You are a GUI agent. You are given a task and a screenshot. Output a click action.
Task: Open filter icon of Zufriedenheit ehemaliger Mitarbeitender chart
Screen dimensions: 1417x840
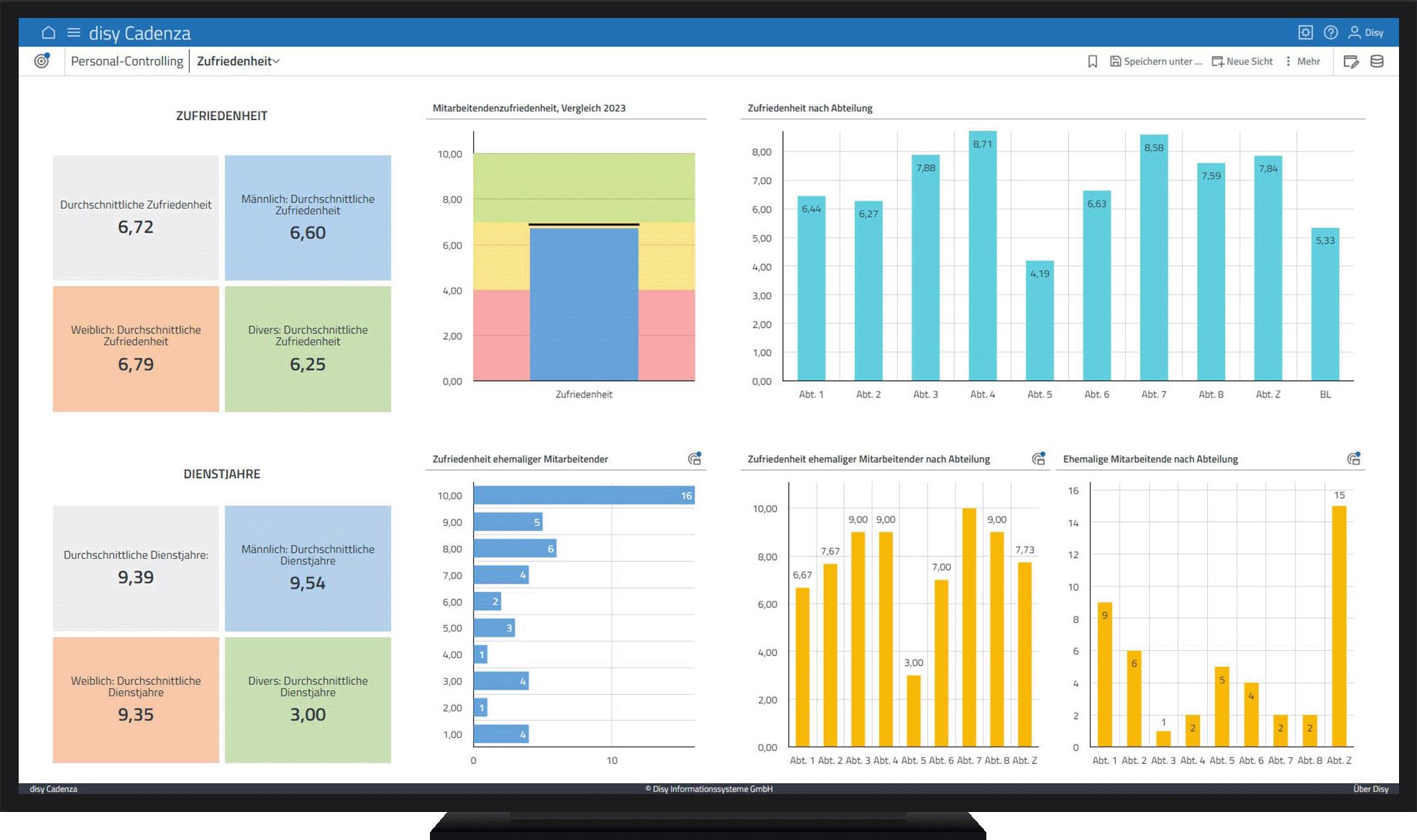694,458
